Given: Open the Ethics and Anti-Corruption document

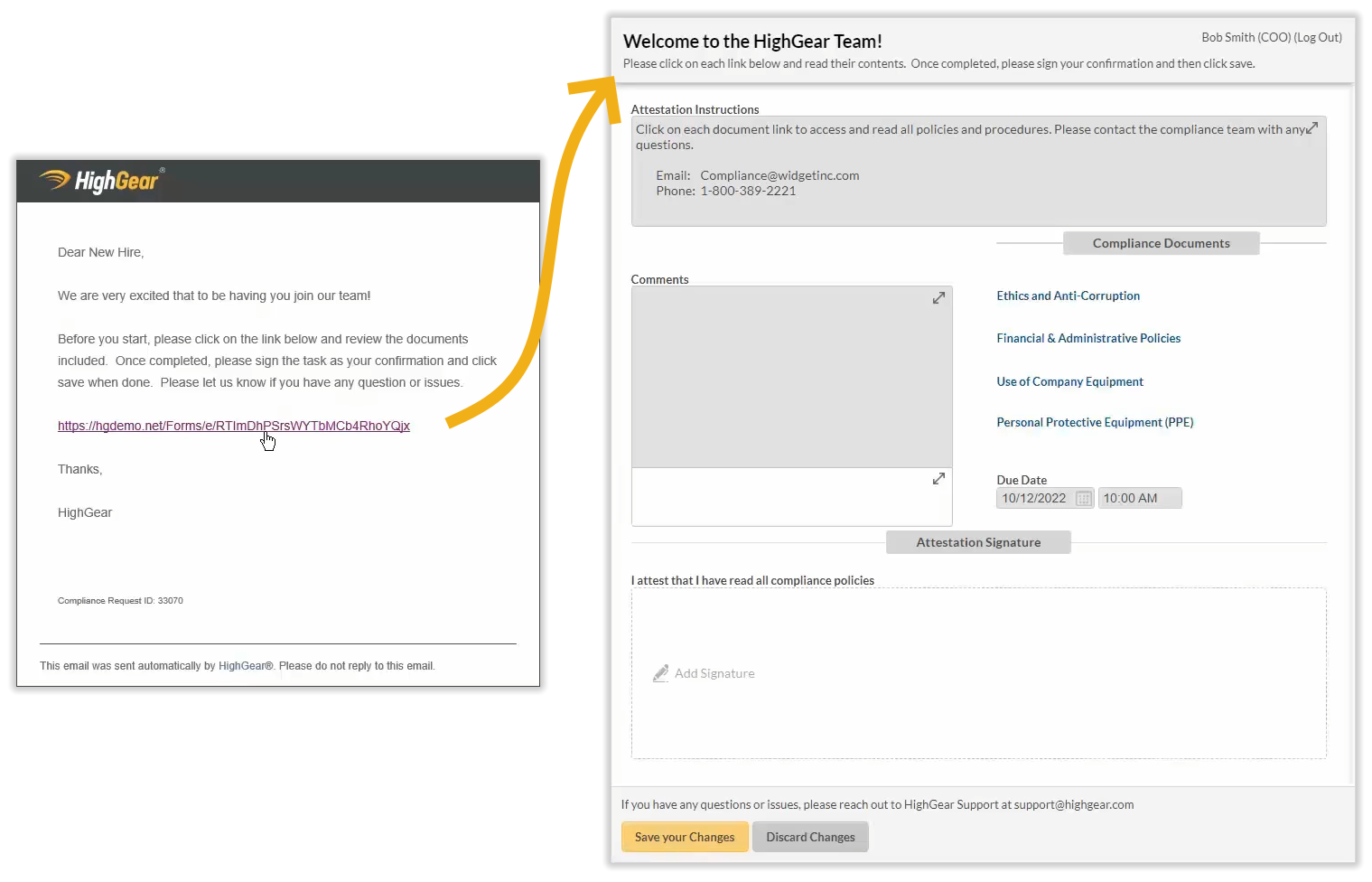Looking at the screenshot, I should [1068, 296].
